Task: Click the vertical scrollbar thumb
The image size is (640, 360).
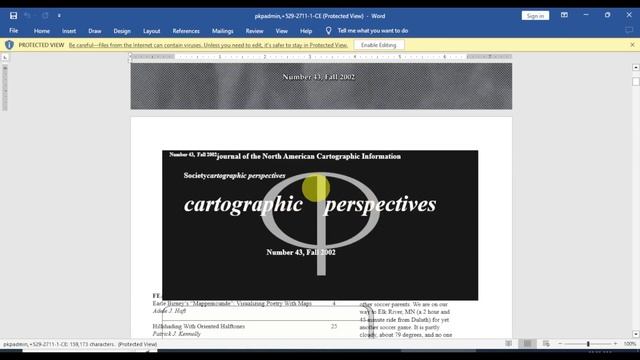Action: pyautogui.click(x=636, y=82)
